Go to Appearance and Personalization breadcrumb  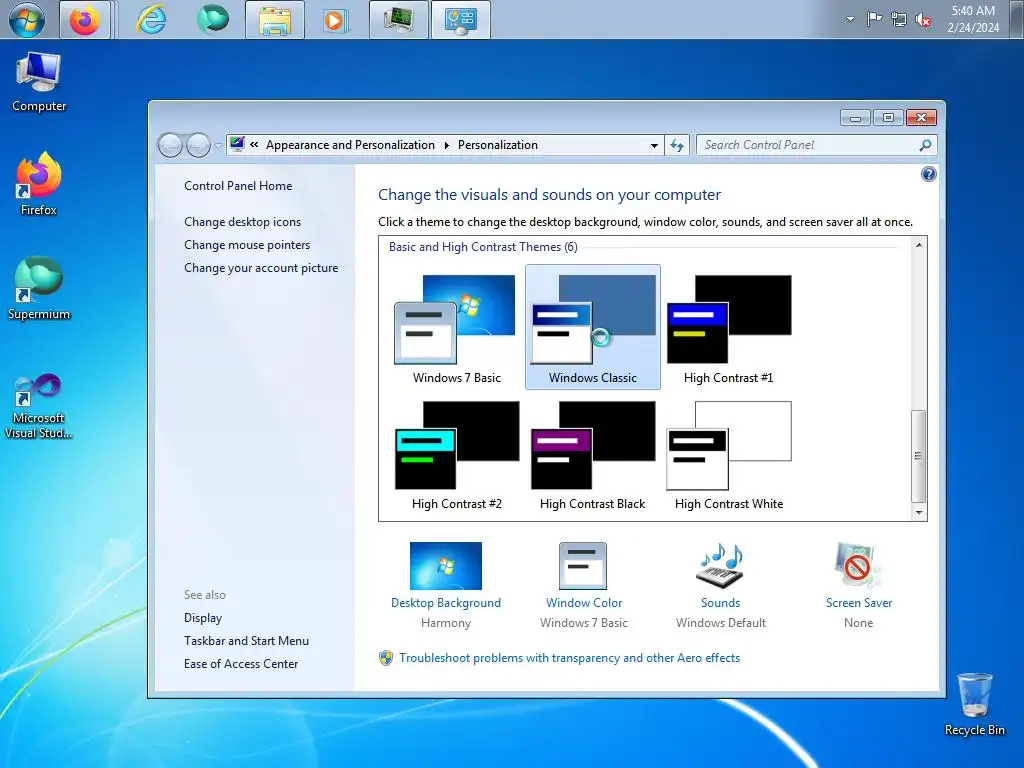[x=350, y=145]
